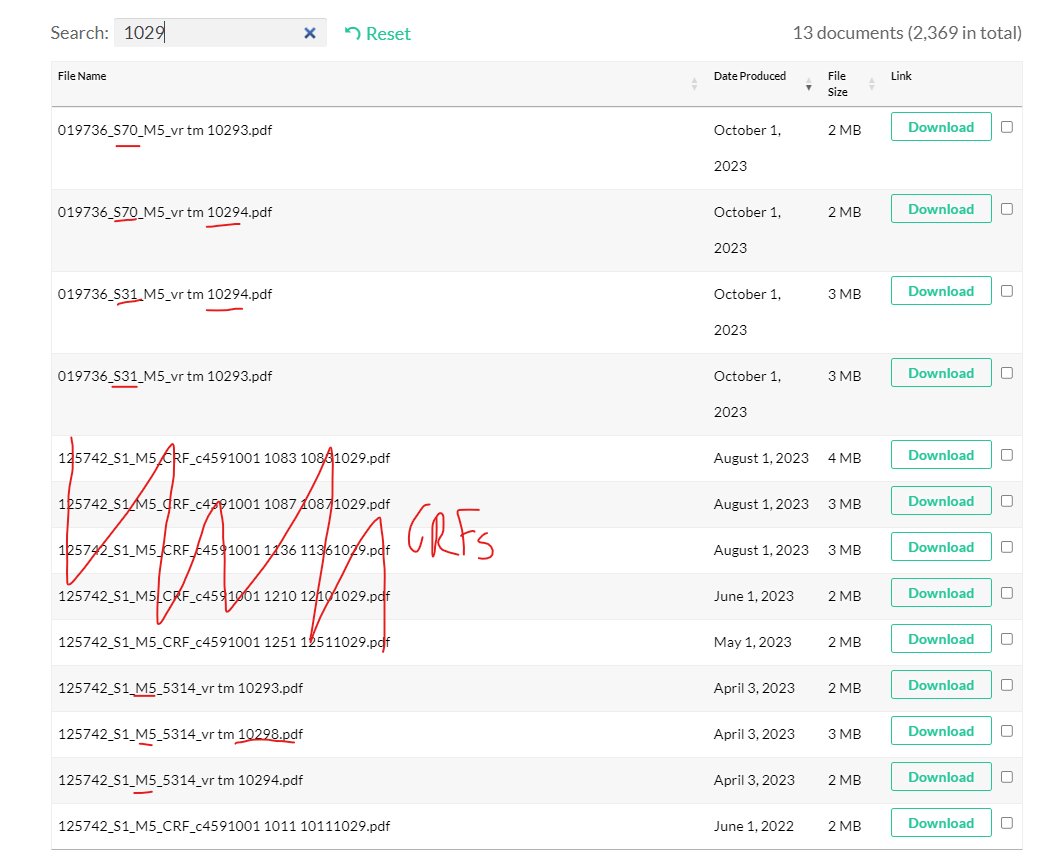Click inside the search input containing 1029

pyautogui.click(x=208, y=33)
